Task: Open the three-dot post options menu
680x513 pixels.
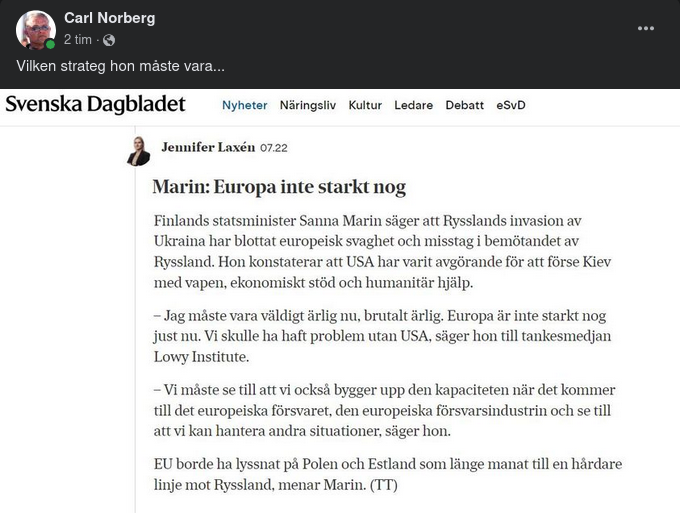Action: 646,28
